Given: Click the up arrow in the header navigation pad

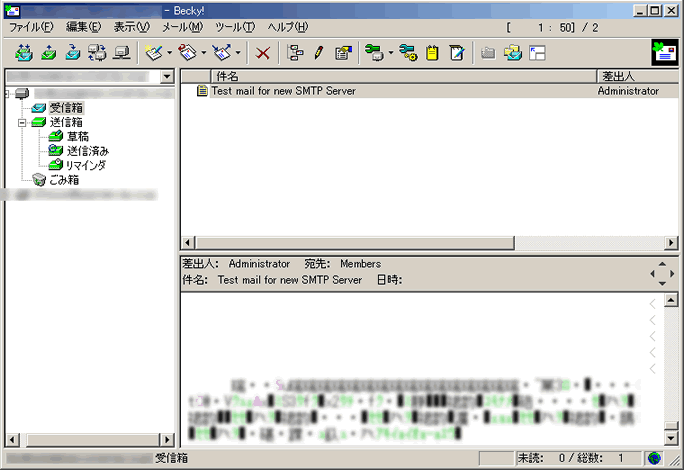Looking at the screenshot, I should tap(662, 264).
